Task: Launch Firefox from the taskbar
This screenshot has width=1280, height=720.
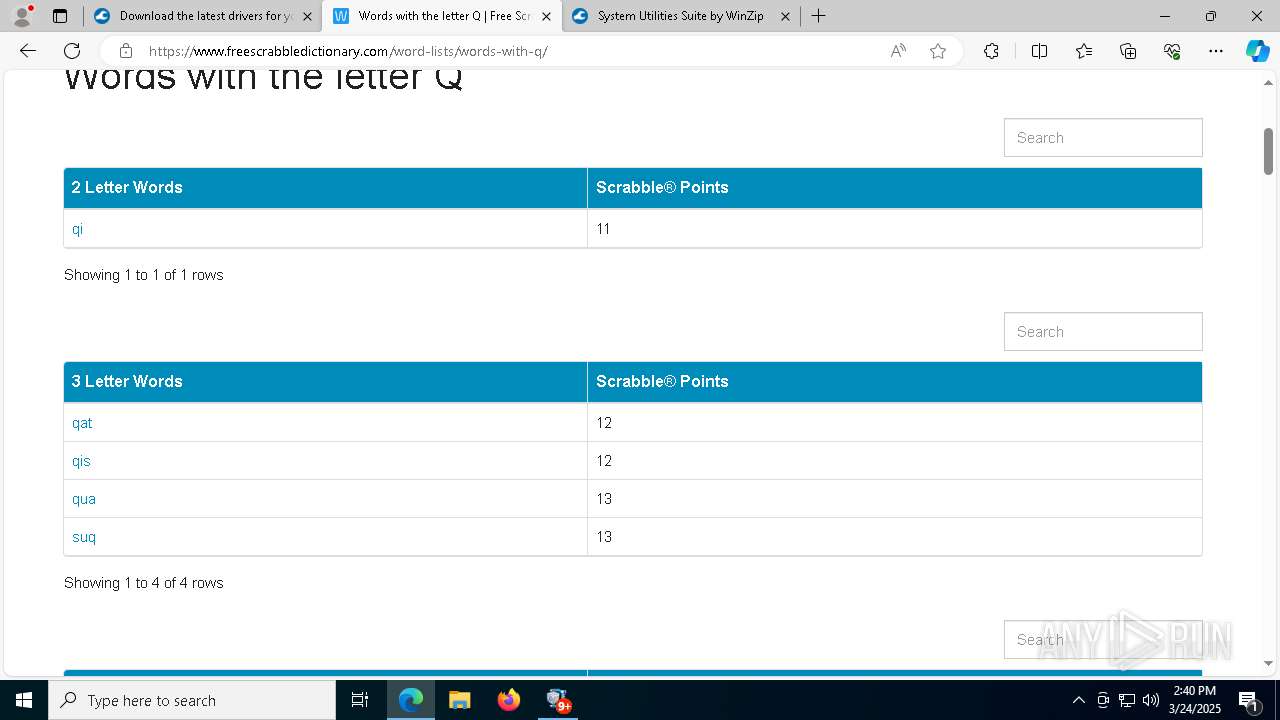Action: [x=508, y=700]
